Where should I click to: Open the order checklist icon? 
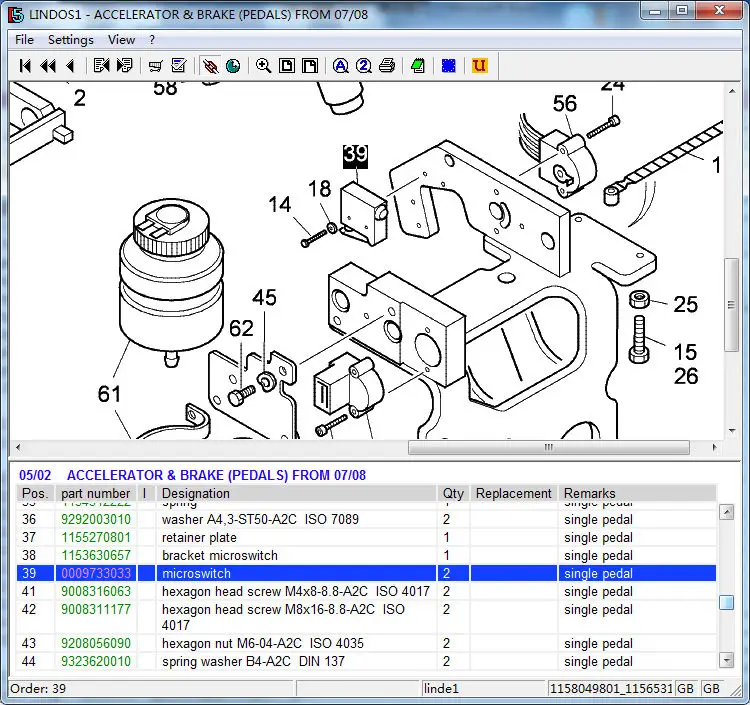[178, 66]
